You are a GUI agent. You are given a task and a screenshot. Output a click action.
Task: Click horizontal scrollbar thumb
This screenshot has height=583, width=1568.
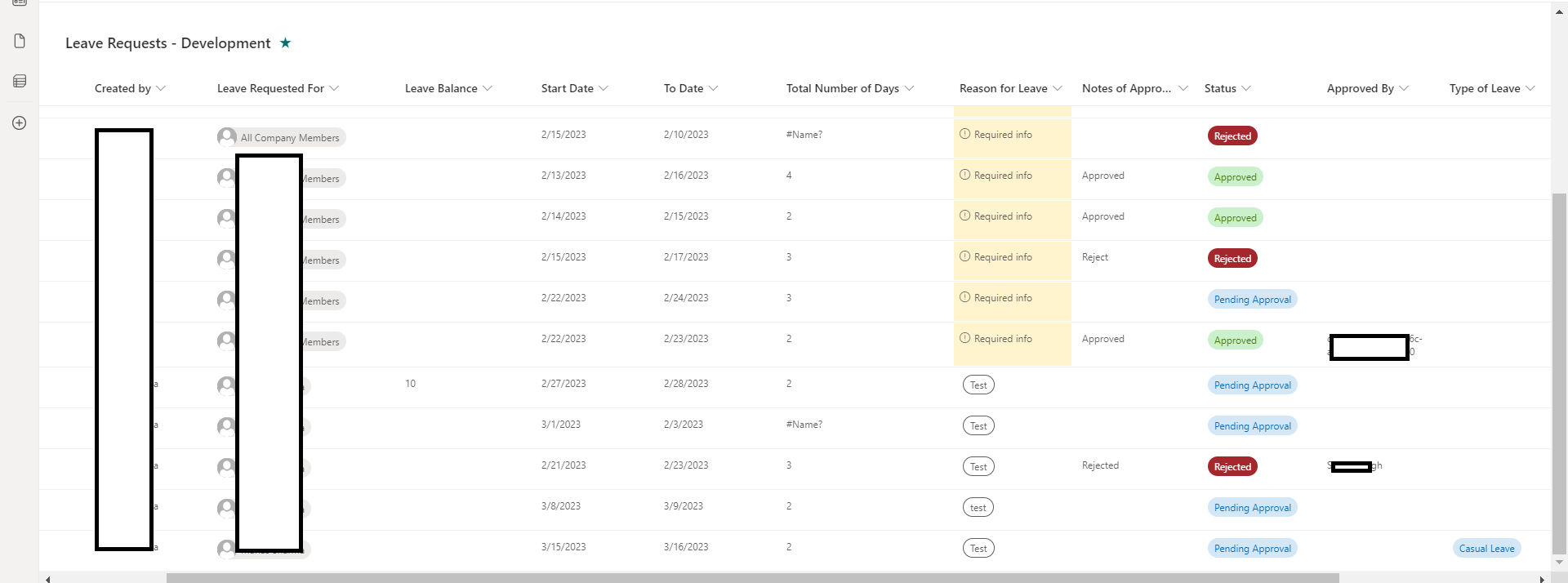[752, 578]
